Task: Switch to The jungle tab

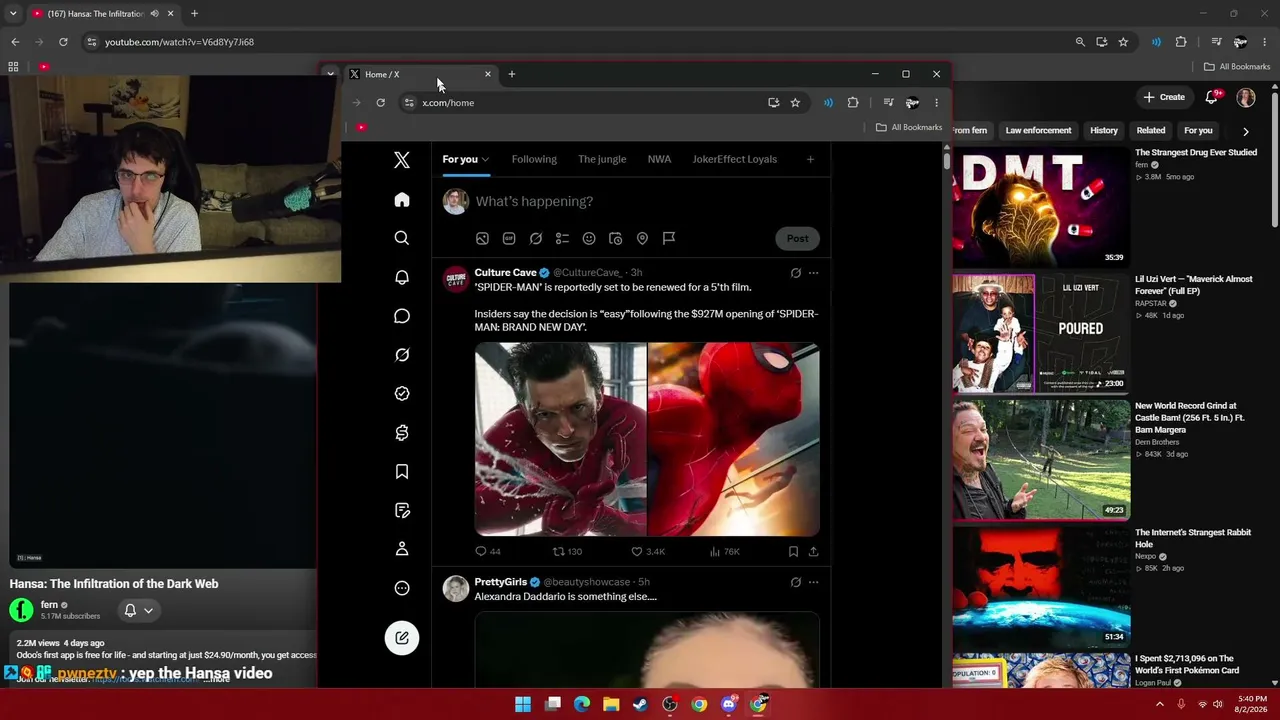Action: coord(602,159)
